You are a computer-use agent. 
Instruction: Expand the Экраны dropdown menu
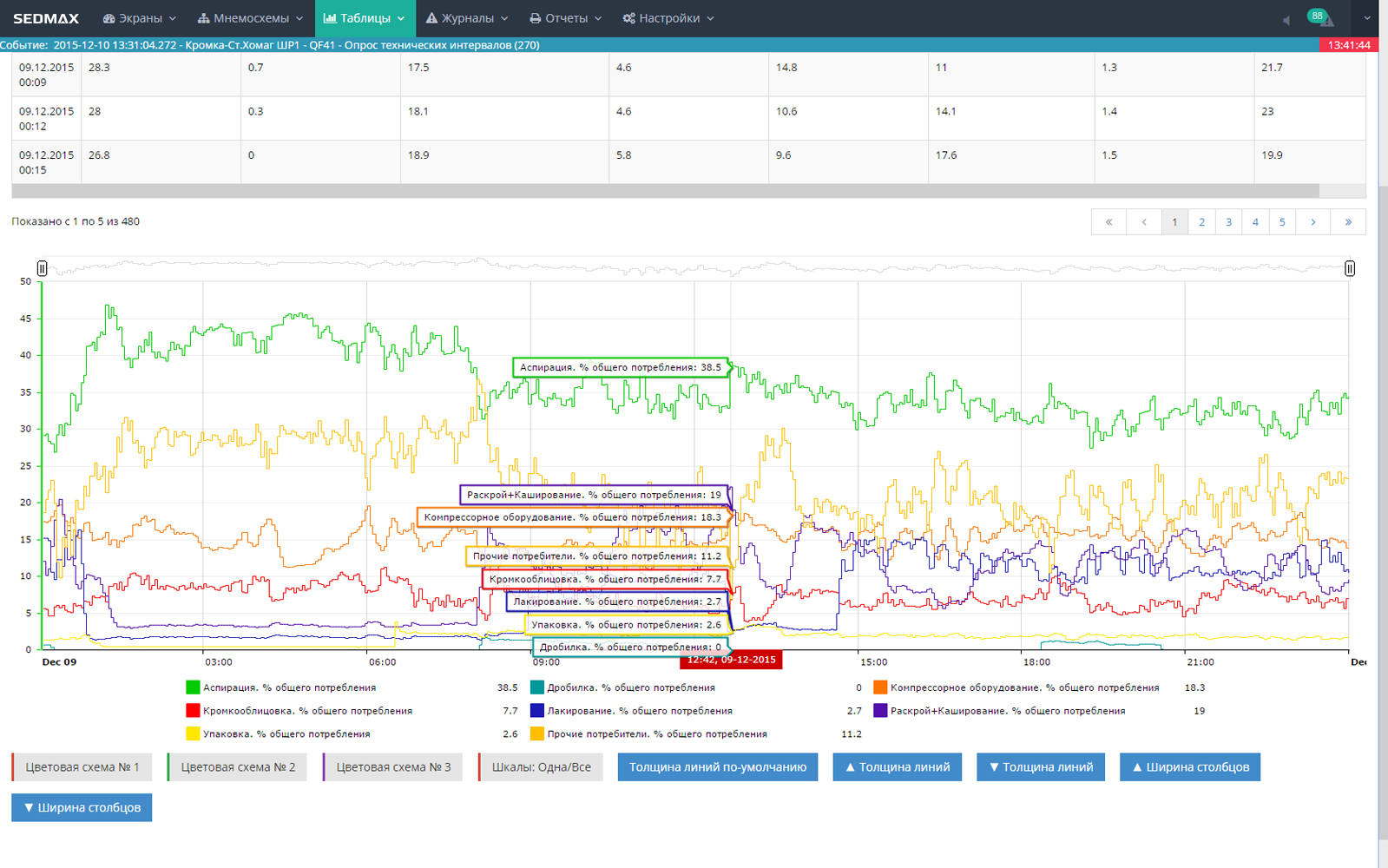pyautogui.click(x=139, y=18)
